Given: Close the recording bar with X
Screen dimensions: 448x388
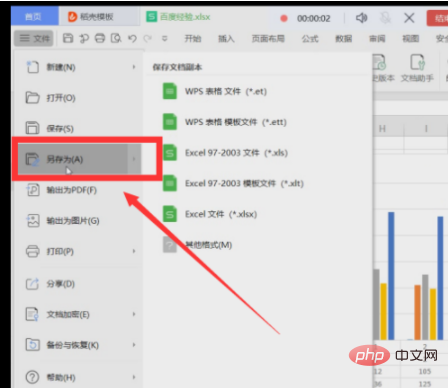Looking at the screenshot, I should tap(409, 18).
